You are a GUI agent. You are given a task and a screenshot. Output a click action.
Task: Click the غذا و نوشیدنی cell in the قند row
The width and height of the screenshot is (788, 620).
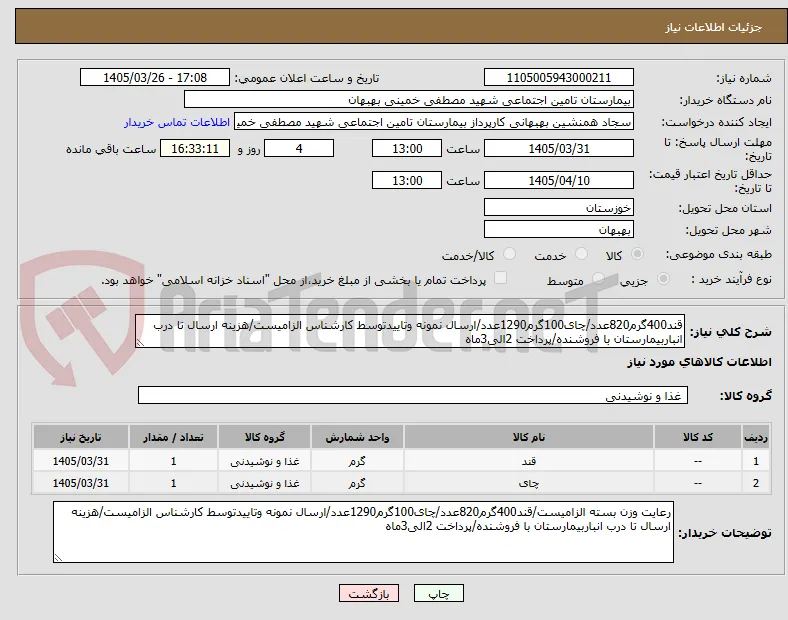click(264, 461)
